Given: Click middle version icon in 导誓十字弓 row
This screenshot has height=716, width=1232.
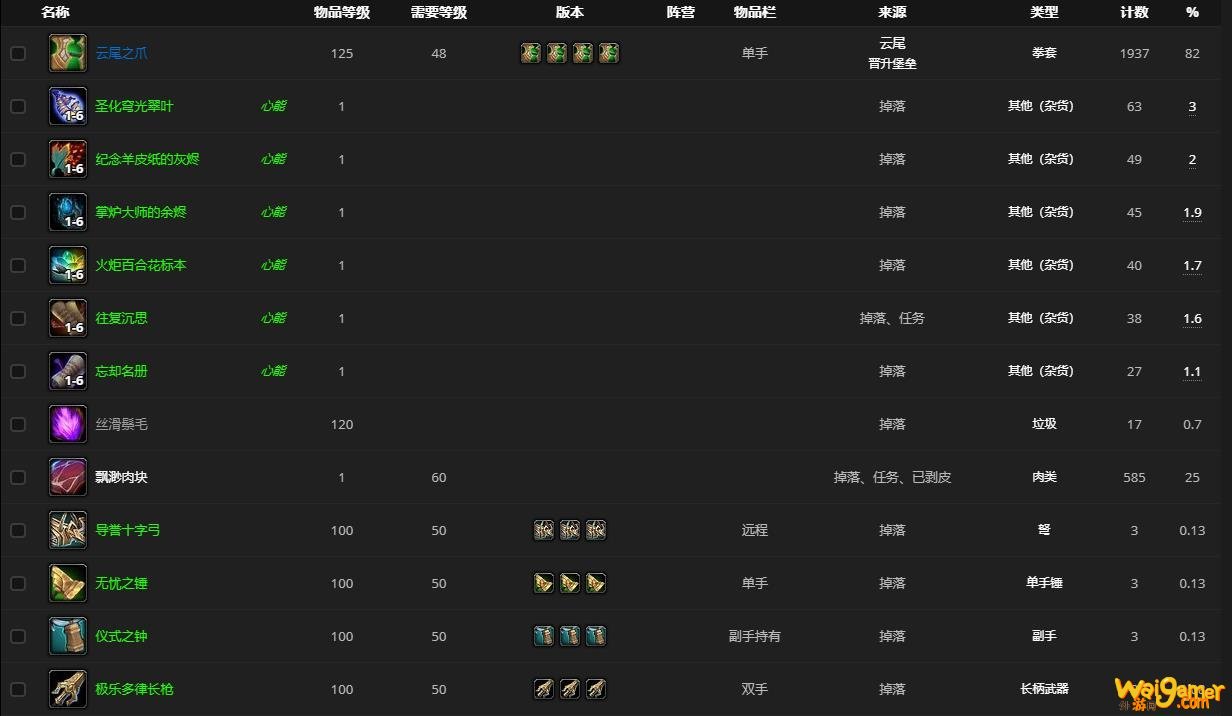Looking at the screenshot, I should [x=570, y=530].
